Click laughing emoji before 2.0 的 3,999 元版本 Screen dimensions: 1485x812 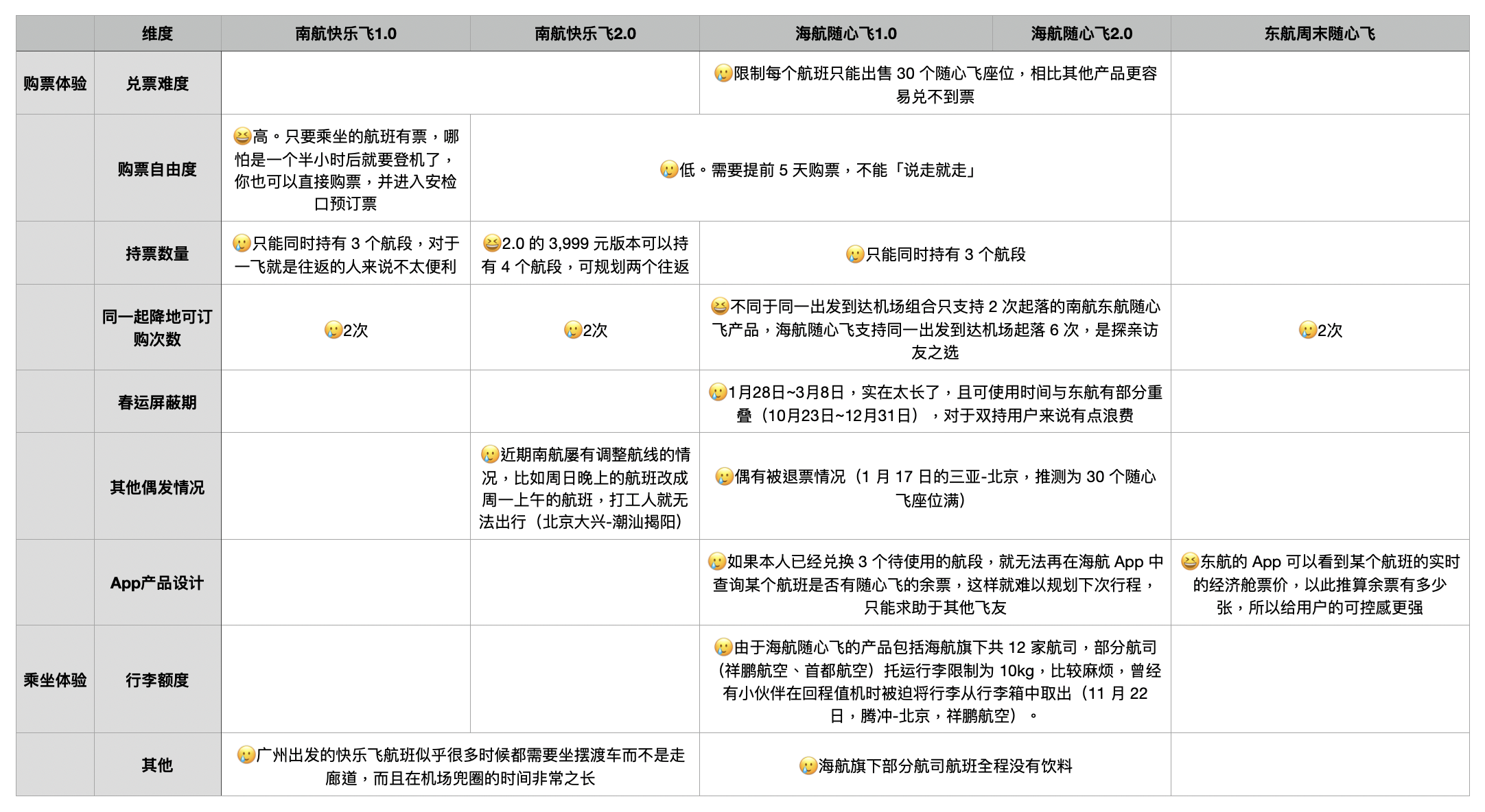click(491, 243)
